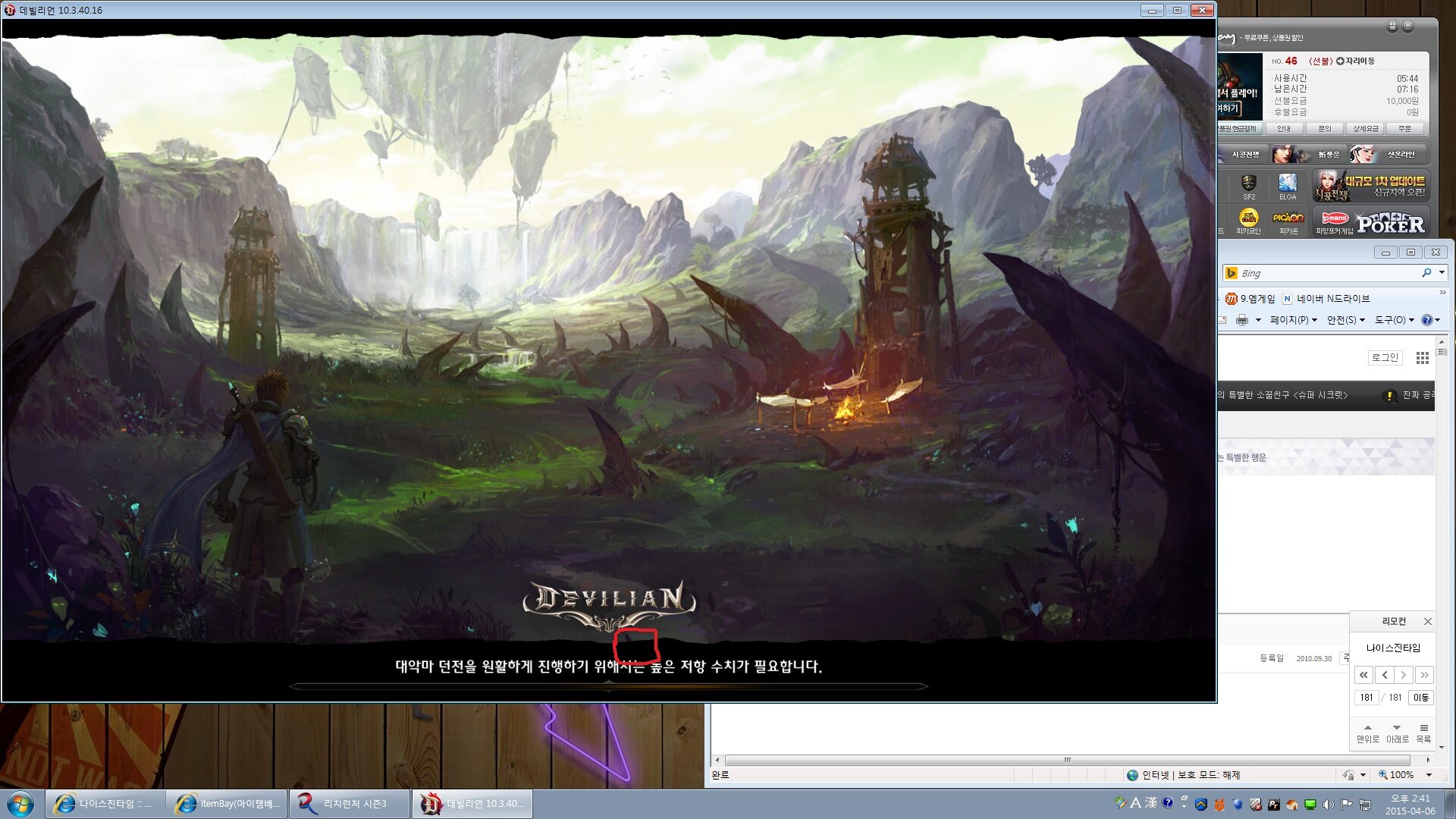The height and width of the screenshot is (819, 1456).
Task: Expand the print options dropdown arrow
Action: 1258,320
